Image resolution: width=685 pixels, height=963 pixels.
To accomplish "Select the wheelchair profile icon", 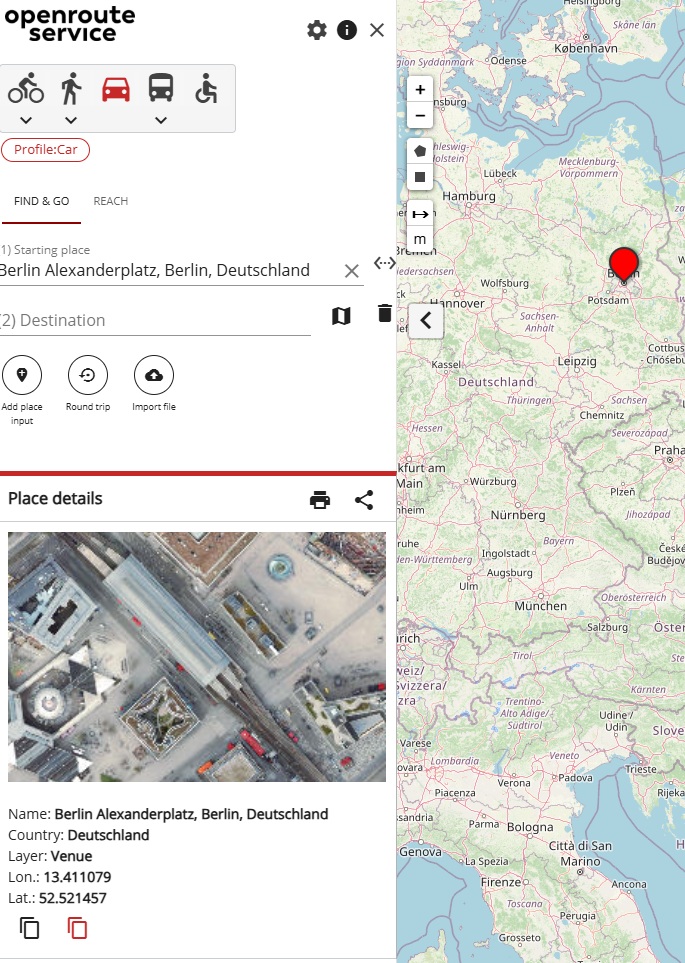I will coord(206,89).
